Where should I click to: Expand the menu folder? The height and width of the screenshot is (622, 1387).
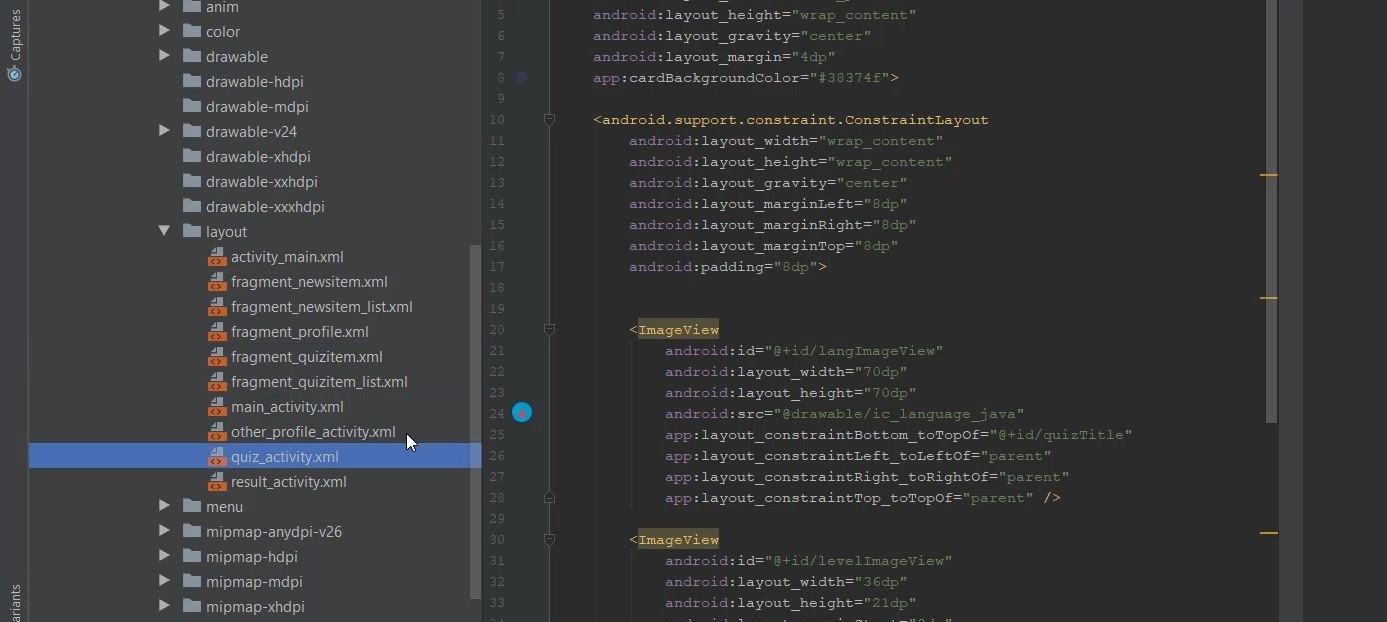pos(164,507)
